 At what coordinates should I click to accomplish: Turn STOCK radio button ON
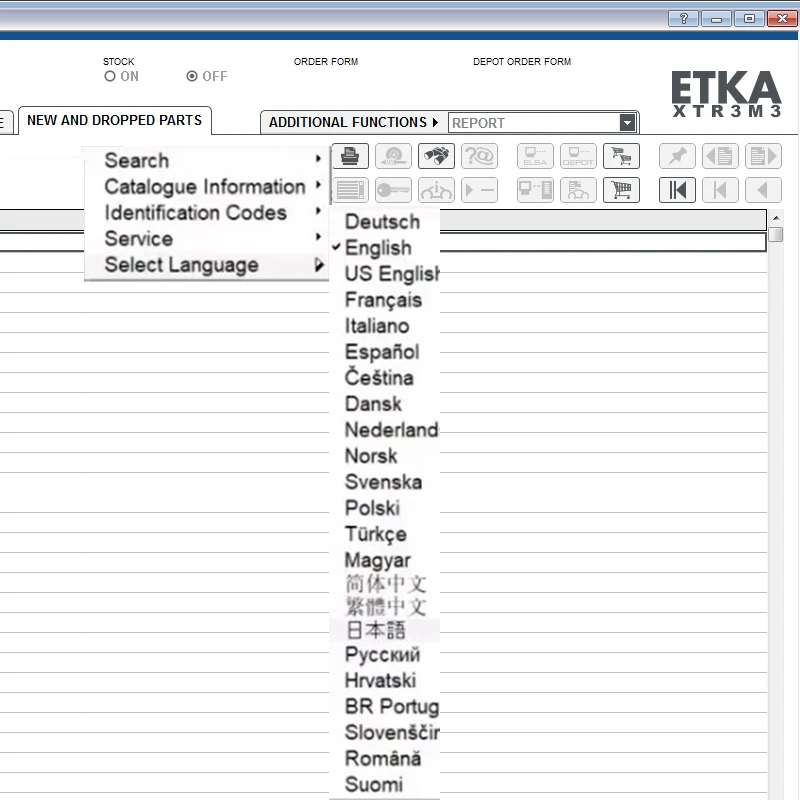[x=110, y=76]
